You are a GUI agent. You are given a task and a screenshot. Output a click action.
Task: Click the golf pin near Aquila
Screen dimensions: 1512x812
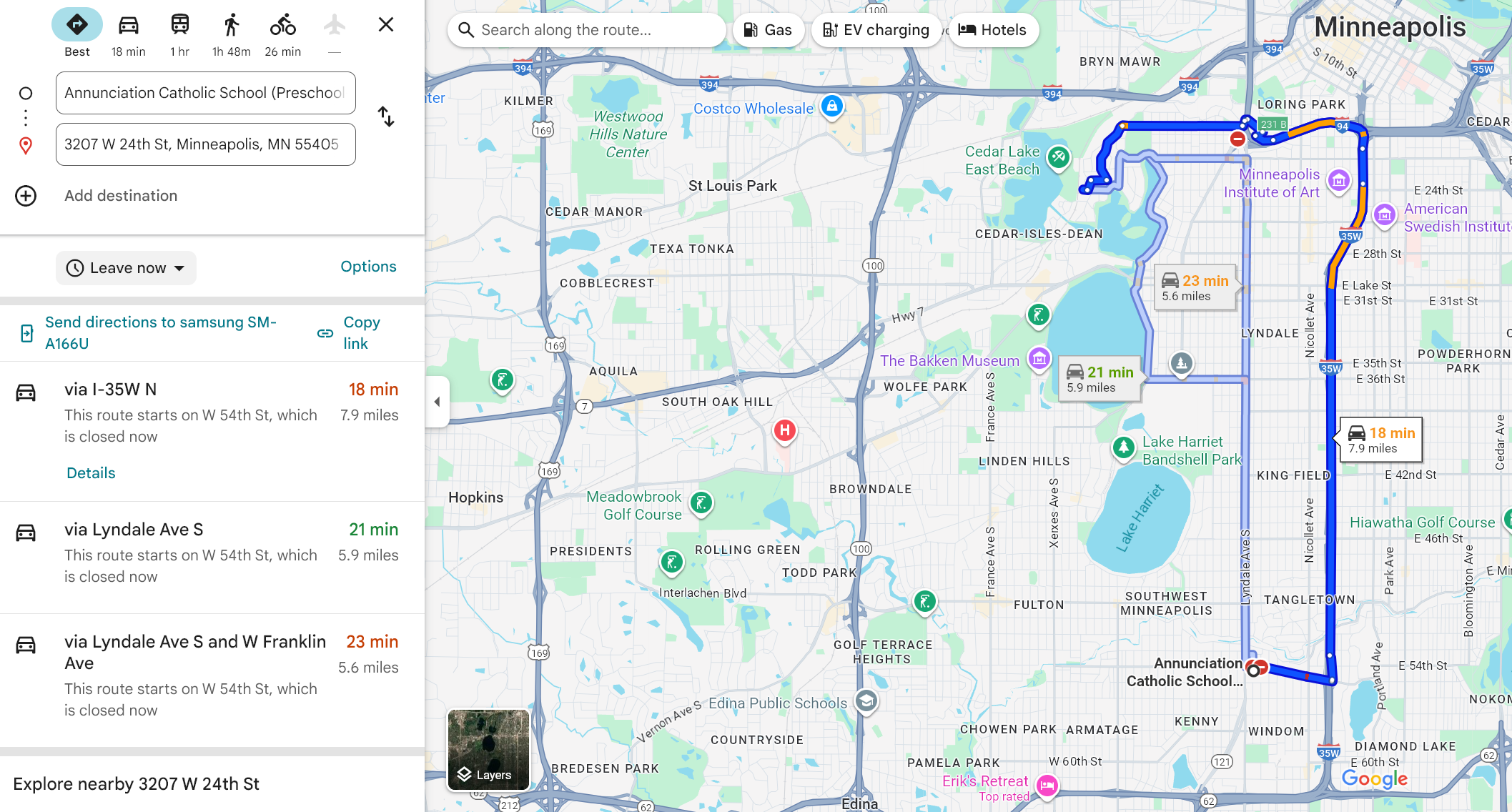coord(503,380)
